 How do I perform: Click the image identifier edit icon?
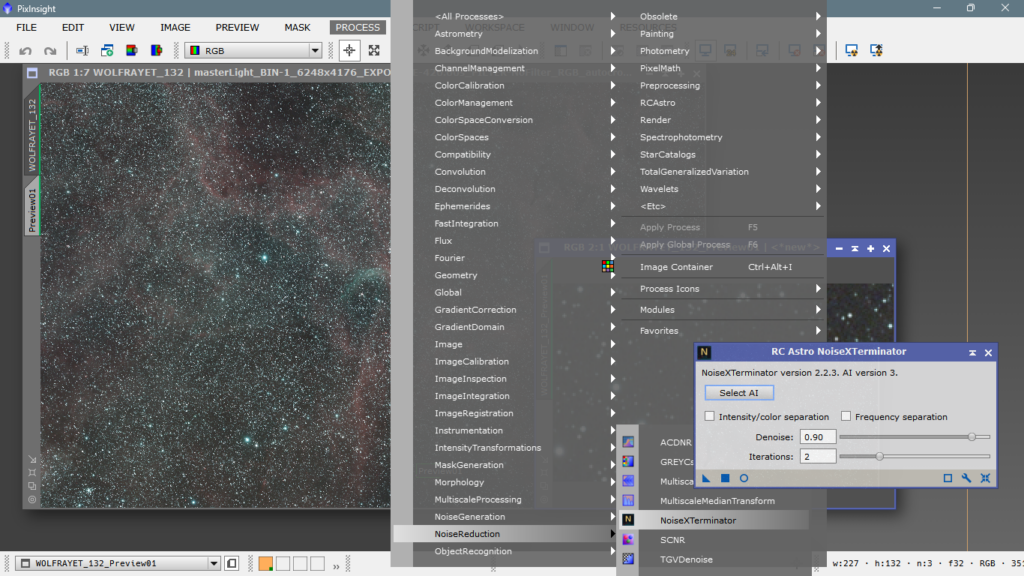tap(82, 50)
